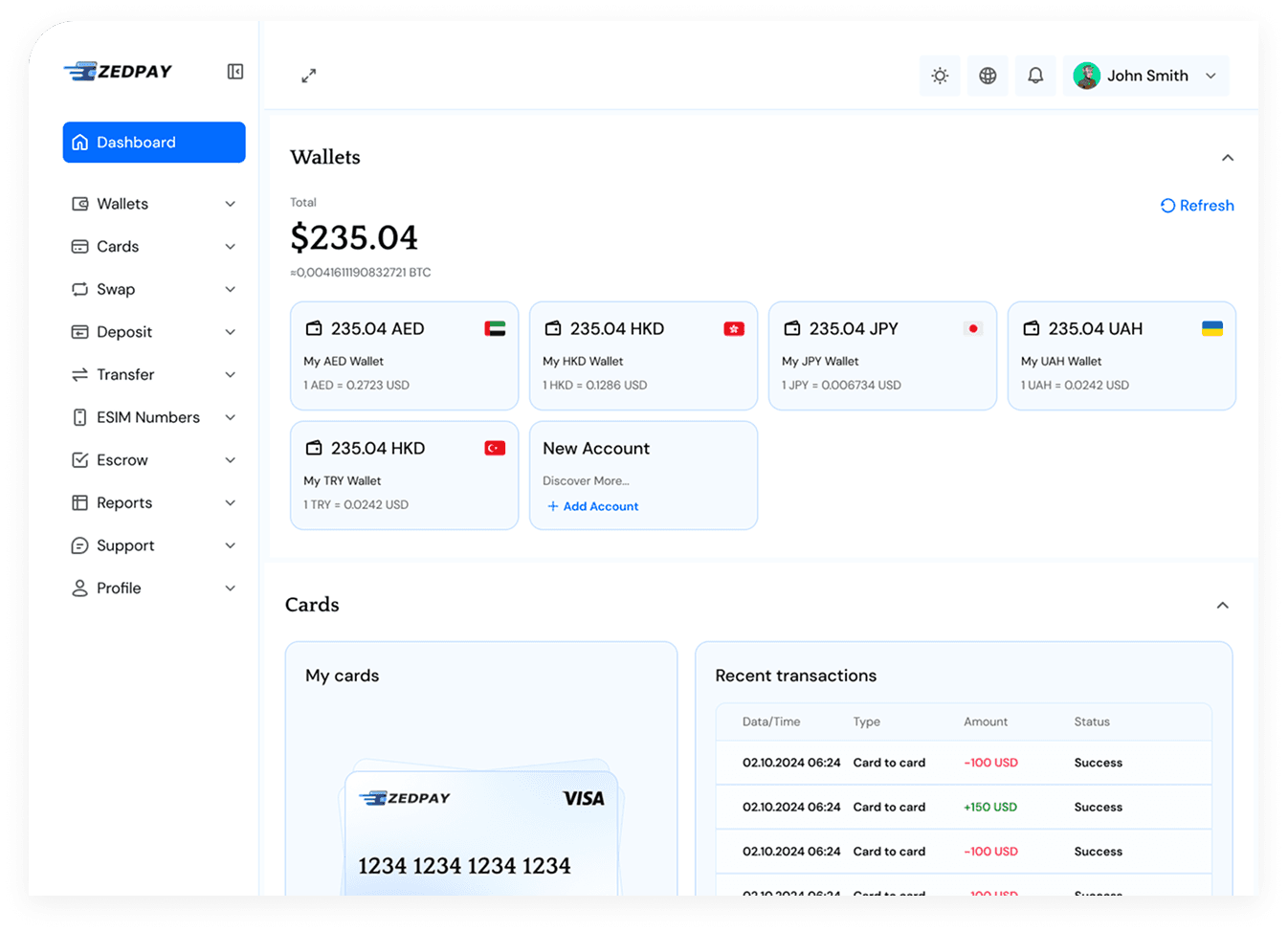1288x932 pixels.
Task: Expand the Support sidebar chevron
Action: pos(231,545)
